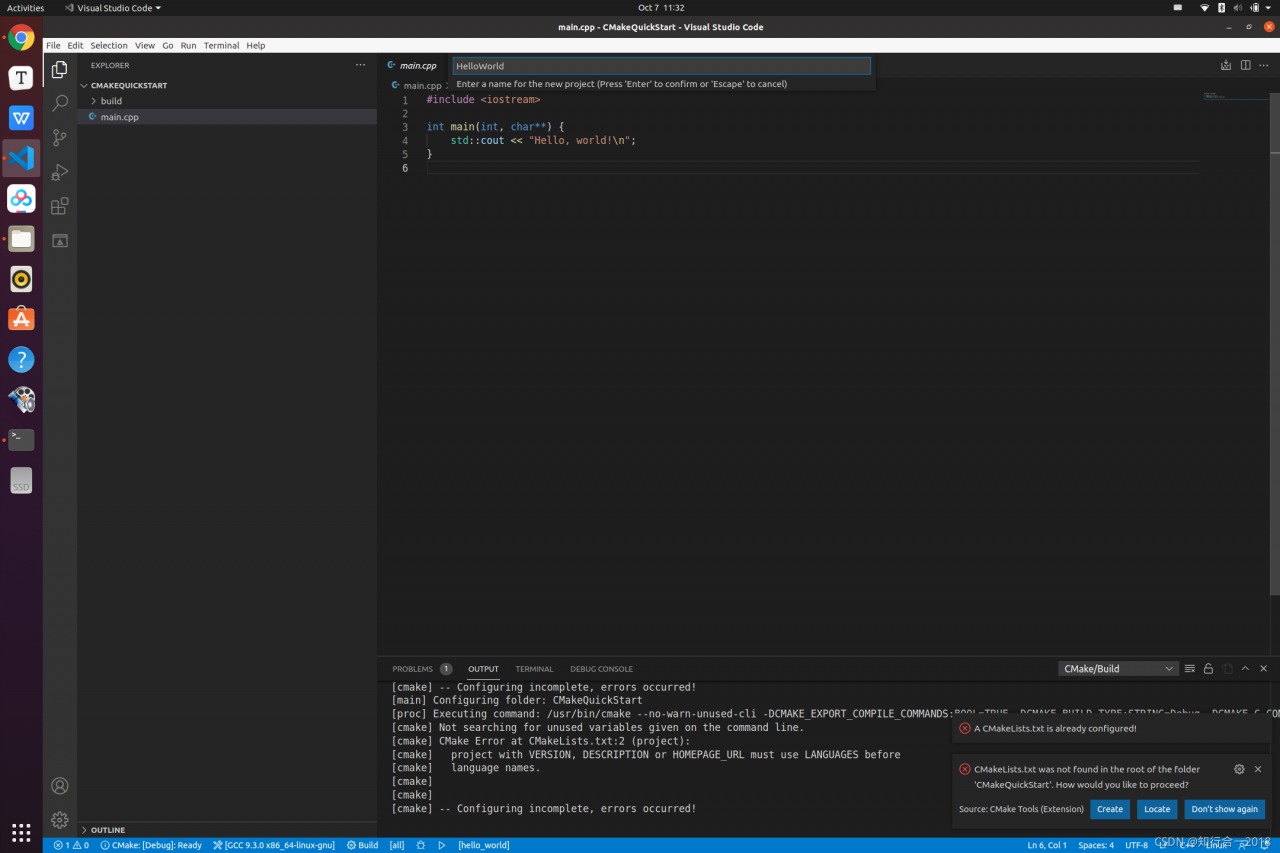
Task: Open the Visual Studio Code app menu
Action: pos(113,8)
